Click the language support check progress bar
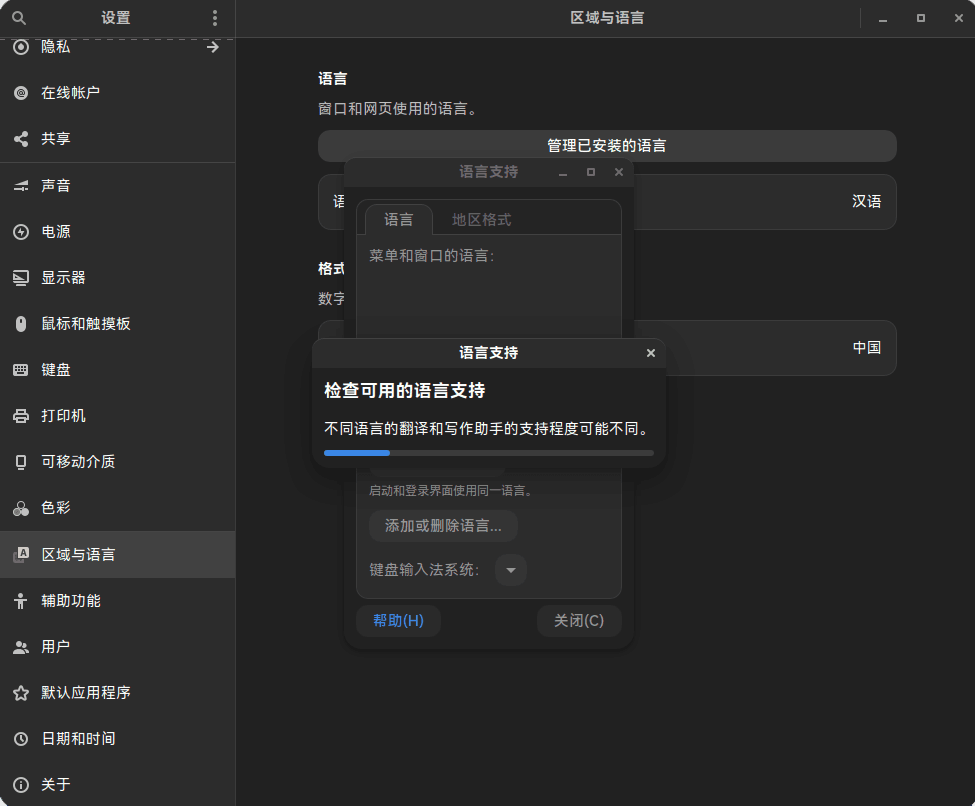 click(487, 452)
